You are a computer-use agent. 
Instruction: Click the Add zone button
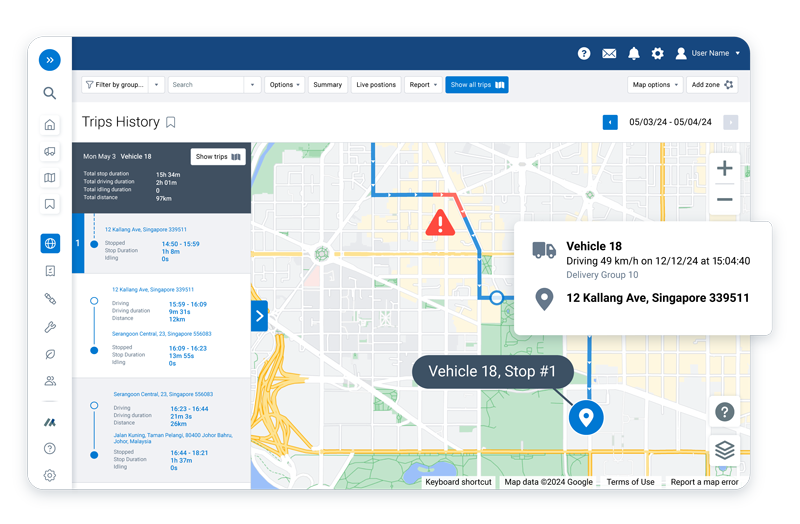(x=712, y=85)
